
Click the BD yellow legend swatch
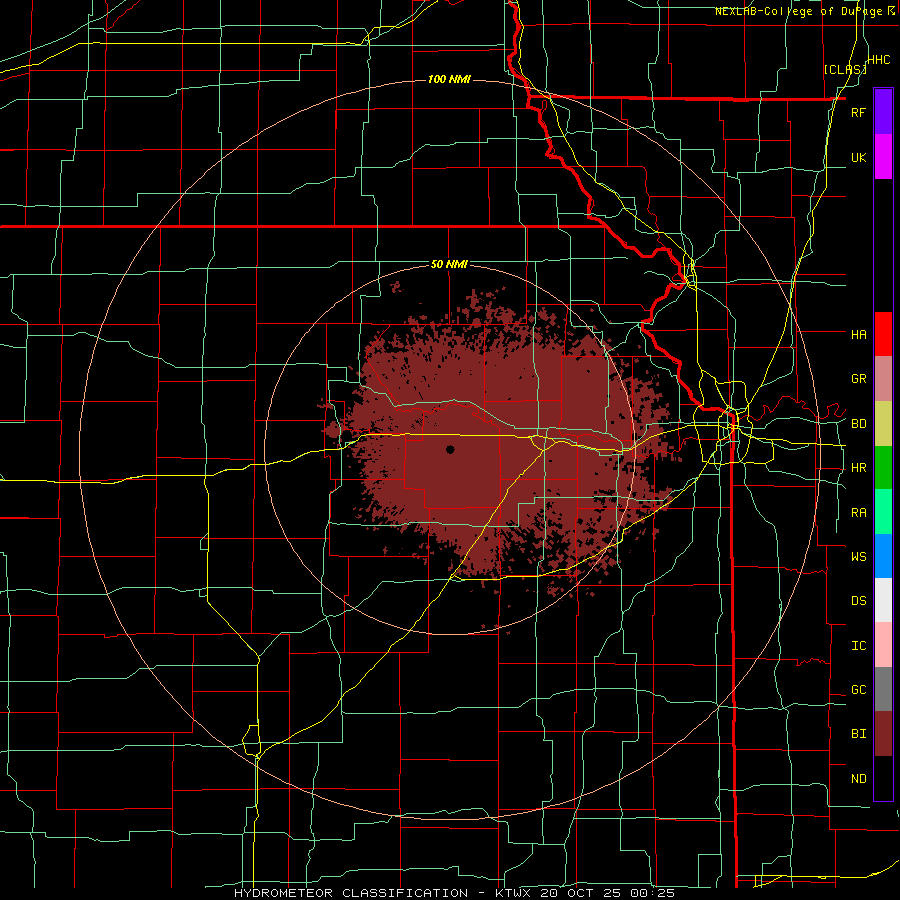tap(883, 424)
